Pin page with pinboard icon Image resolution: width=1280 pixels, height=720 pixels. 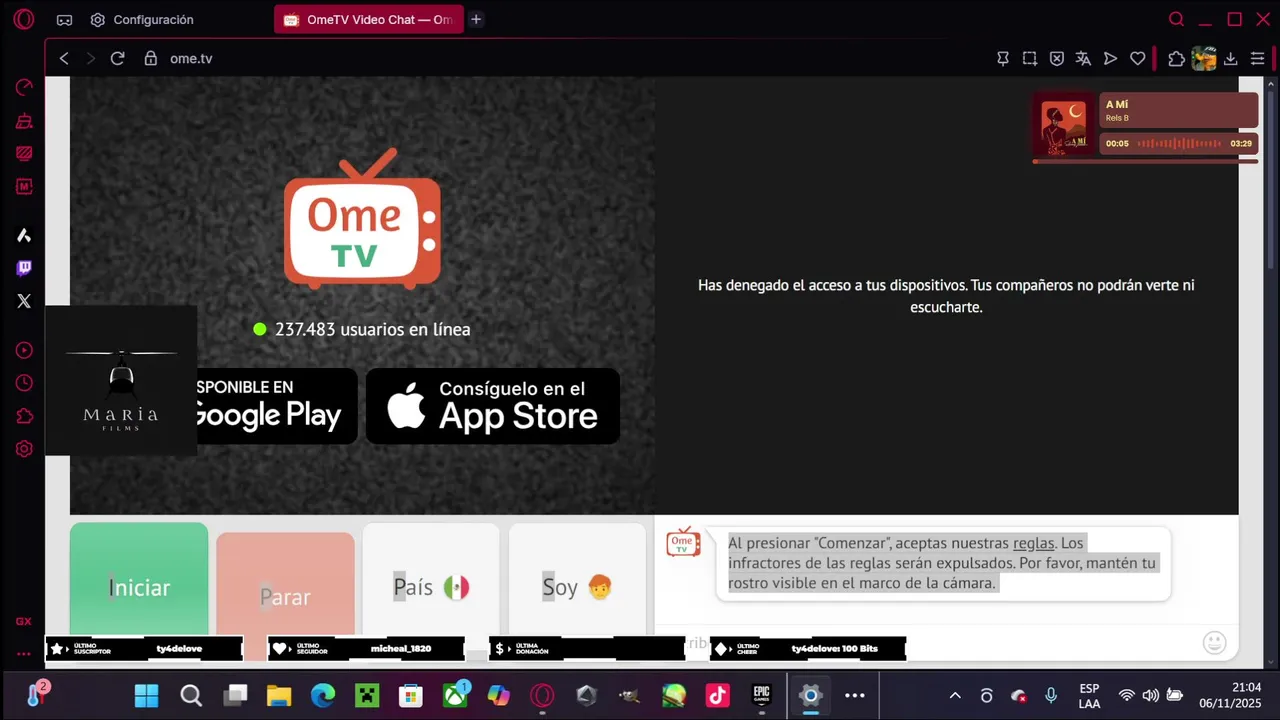[1003, 58]
